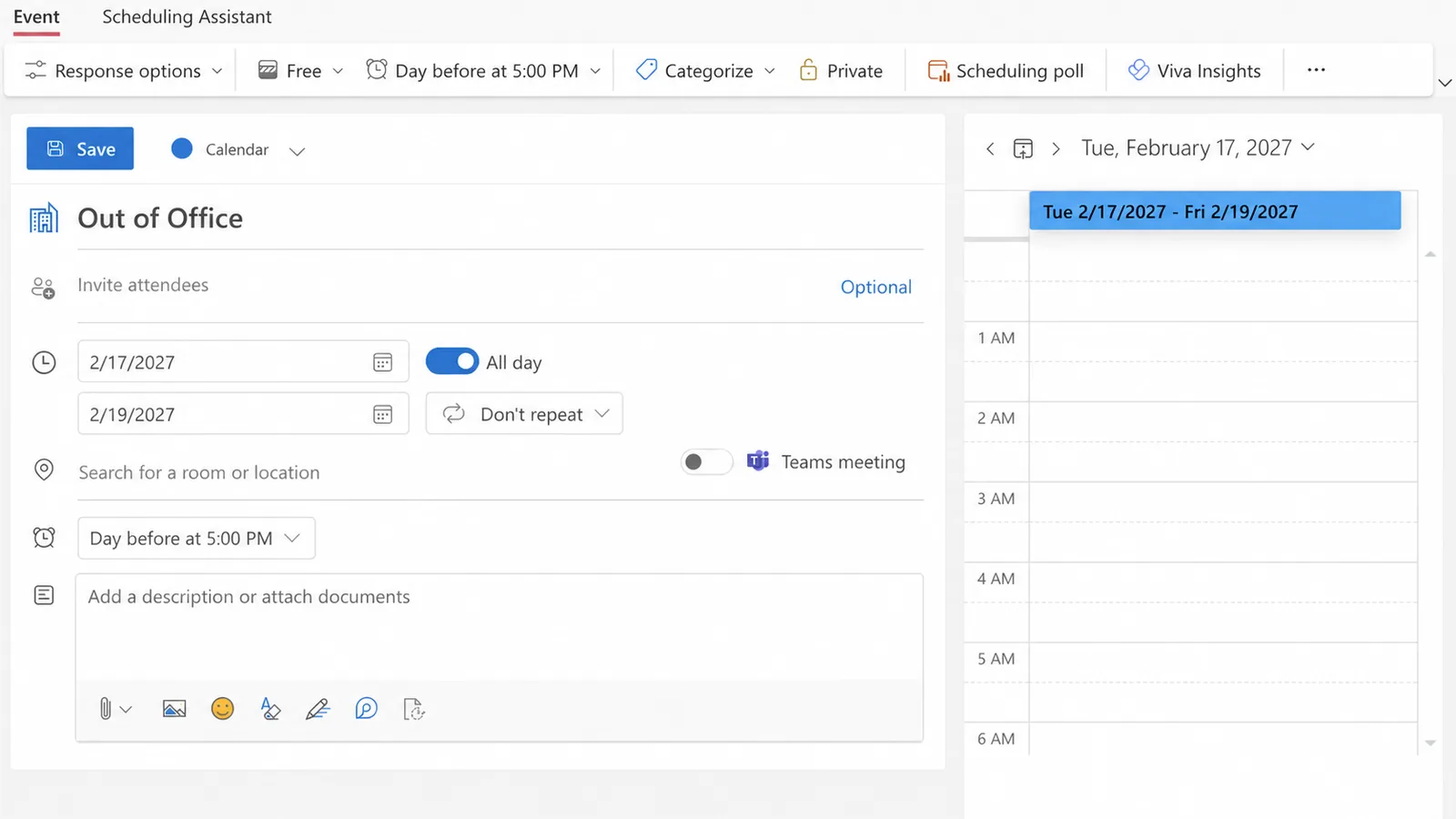Image resolution: width=1456 pixels, height=819 pixels.
Task: Open the start date calendar picker icon
Action: pos(382,362)
